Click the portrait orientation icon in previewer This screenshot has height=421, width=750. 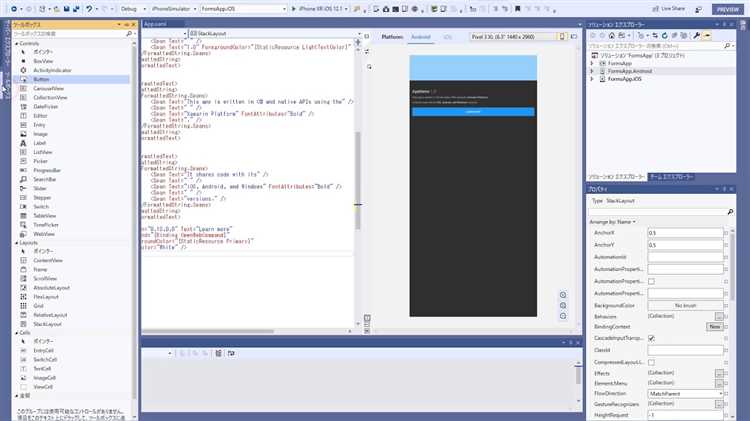[x=562, y=36]
